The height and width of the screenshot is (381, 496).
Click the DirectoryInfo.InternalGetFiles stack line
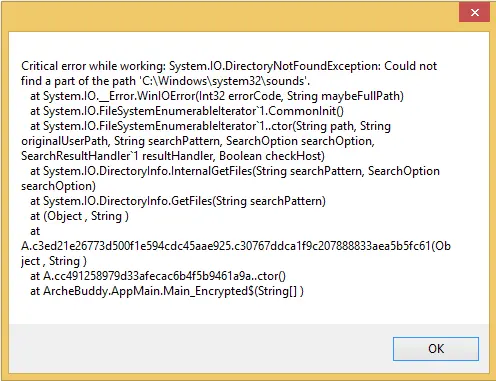(235, 171)
